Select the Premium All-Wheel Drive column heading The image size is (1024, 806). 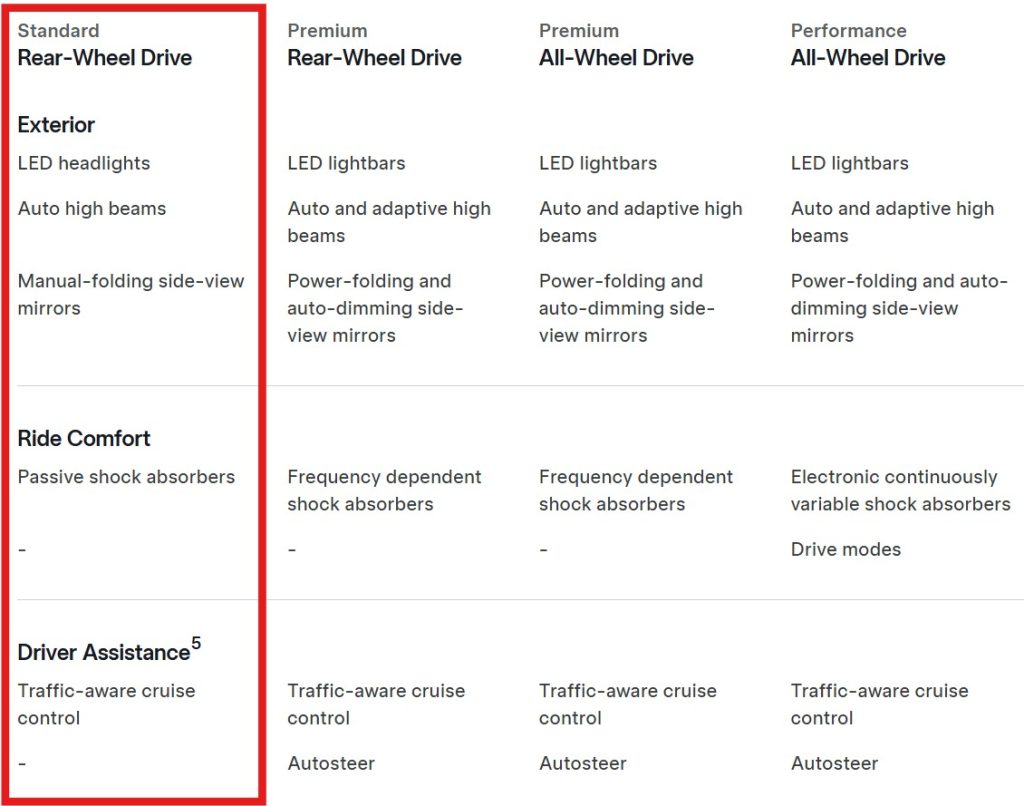tap(616, 45)
